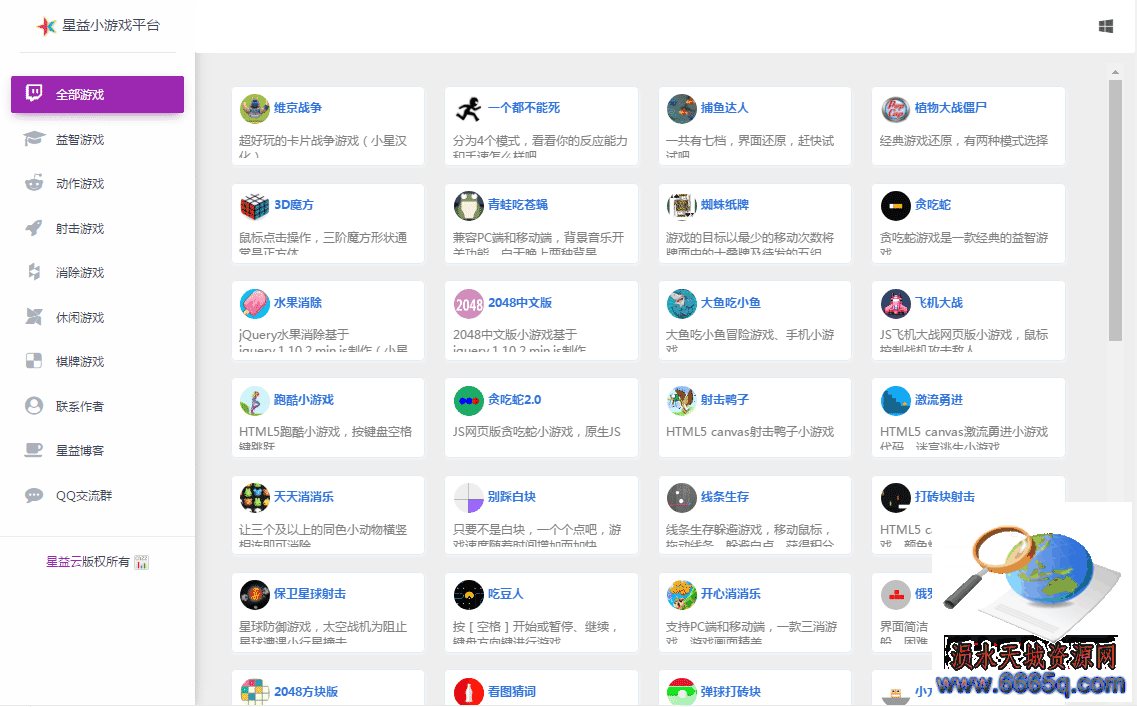The width and height of the screenshot is (1137, 707).
Task: Click the card icon of 蜘蛛纸牌
Action: point(682,206)
